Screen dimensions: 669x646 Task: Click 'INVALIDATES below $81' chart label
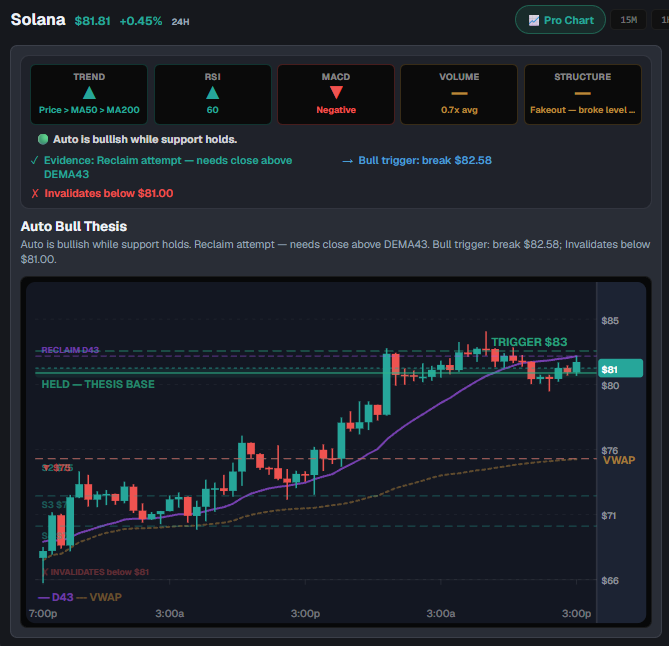96,572
